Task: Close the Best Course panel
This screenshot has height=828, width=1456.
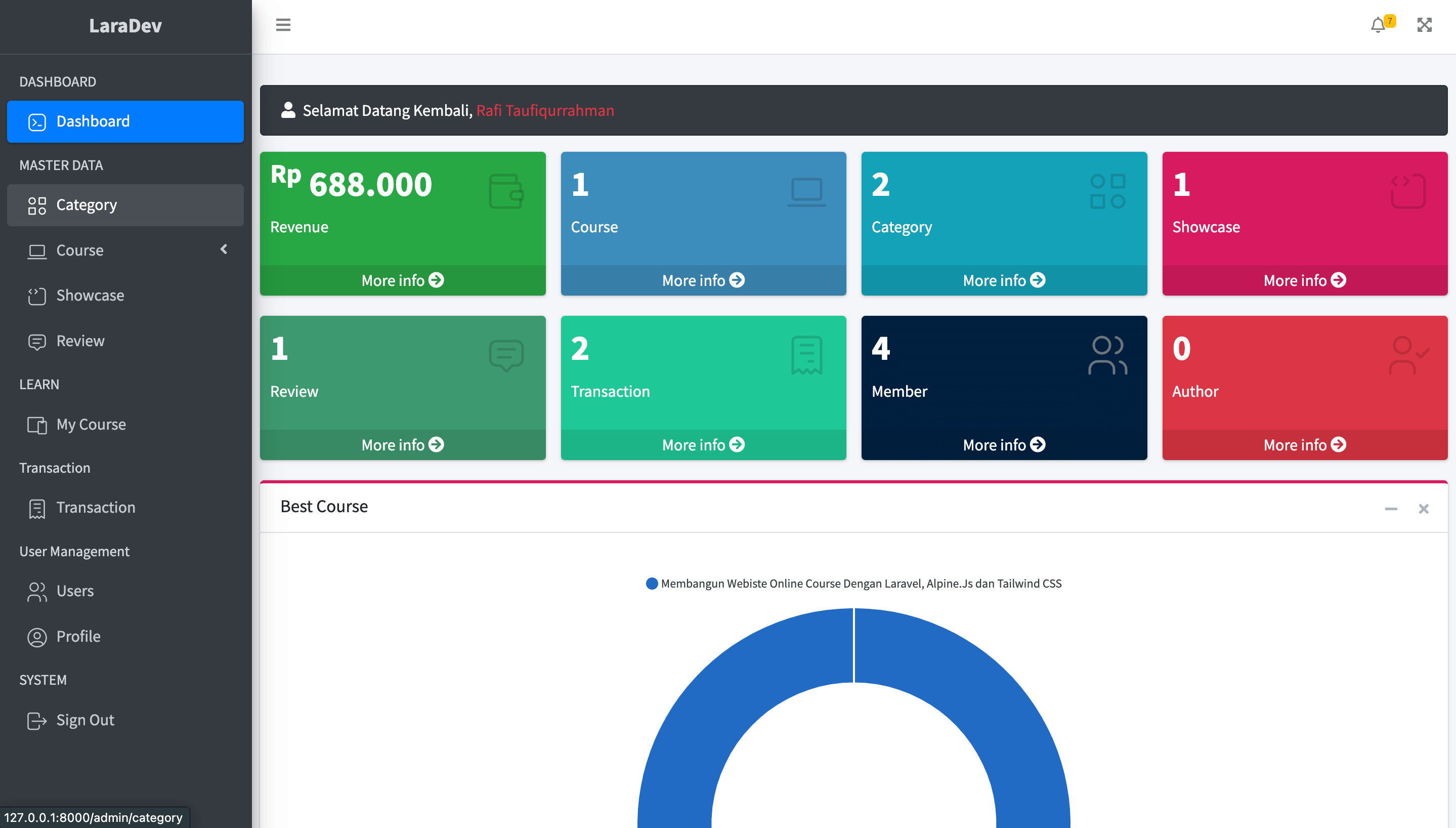Action: coord(1424,509)
